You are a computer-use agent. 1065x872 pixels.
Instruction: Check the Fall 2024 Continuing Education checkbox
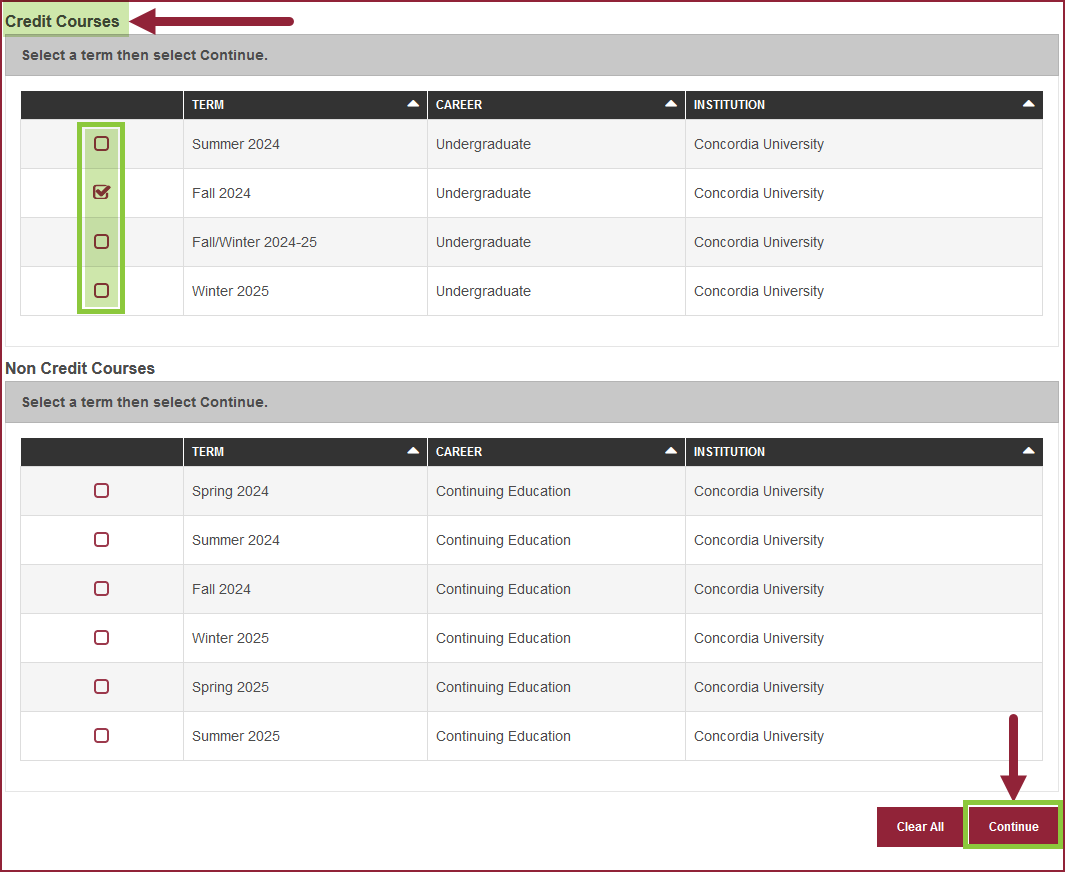(101, 588)
